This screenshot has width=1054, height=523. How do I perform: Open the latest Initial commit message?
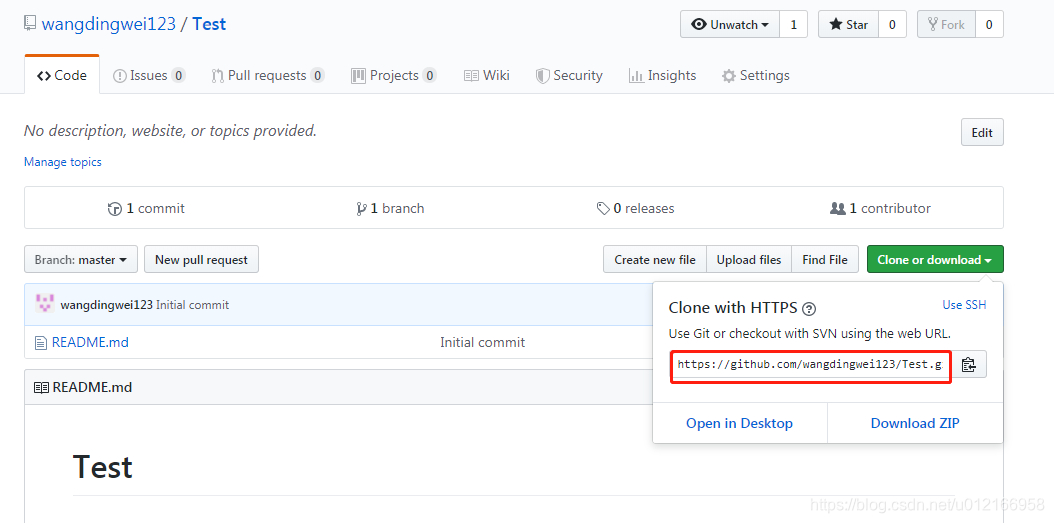click(193, 305)
